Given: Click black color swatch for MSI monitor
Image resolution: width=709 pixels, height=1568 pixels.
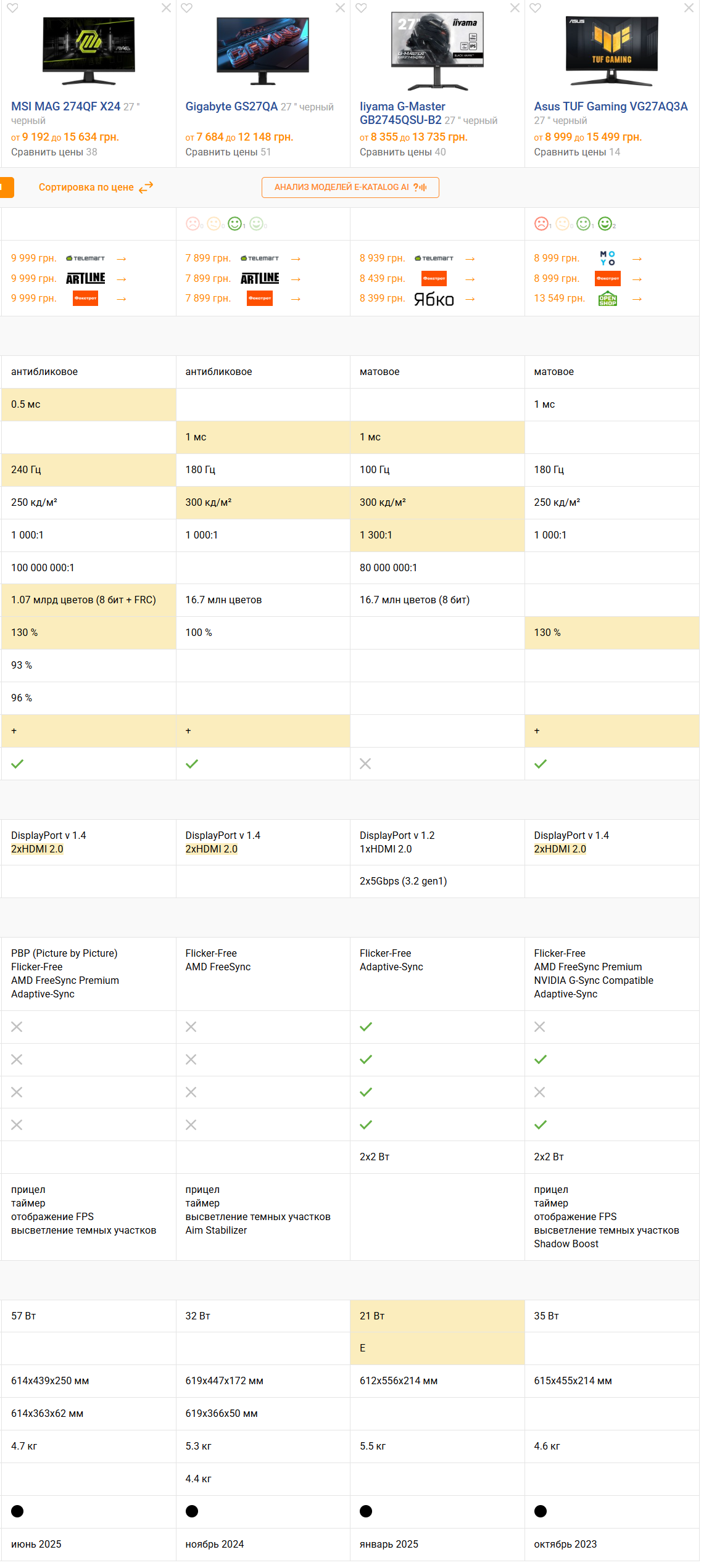Looking at the screenshot, I should (17, 1511).
